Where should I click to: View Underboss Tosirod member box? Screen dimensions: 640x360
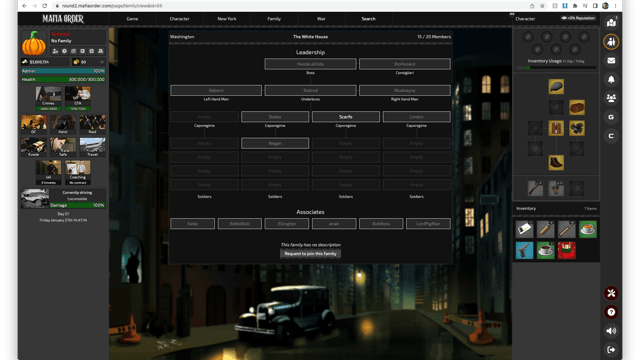click(x=310, y=90)
